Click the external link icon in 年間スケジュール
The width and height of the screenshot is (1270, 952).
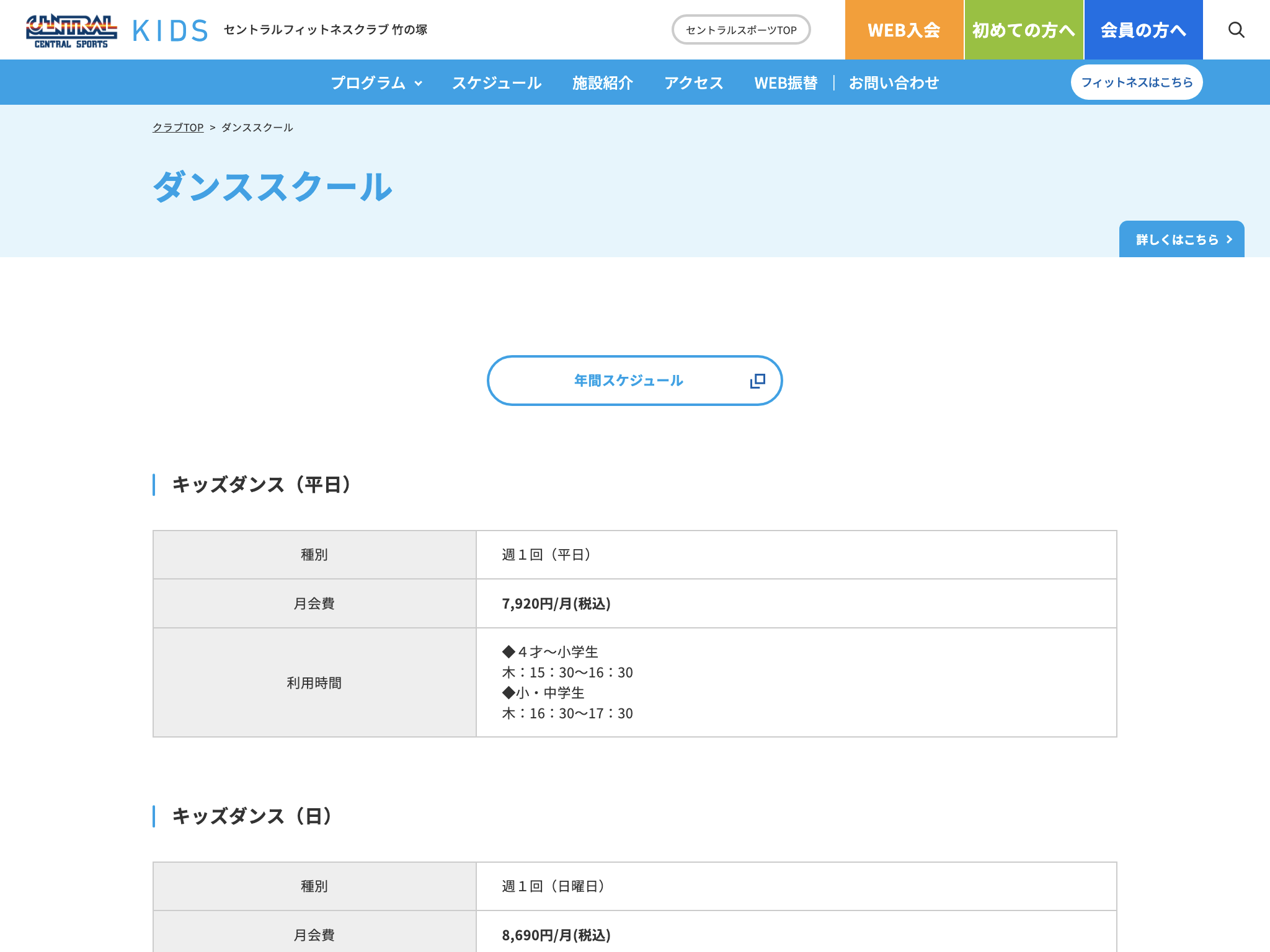757,381
